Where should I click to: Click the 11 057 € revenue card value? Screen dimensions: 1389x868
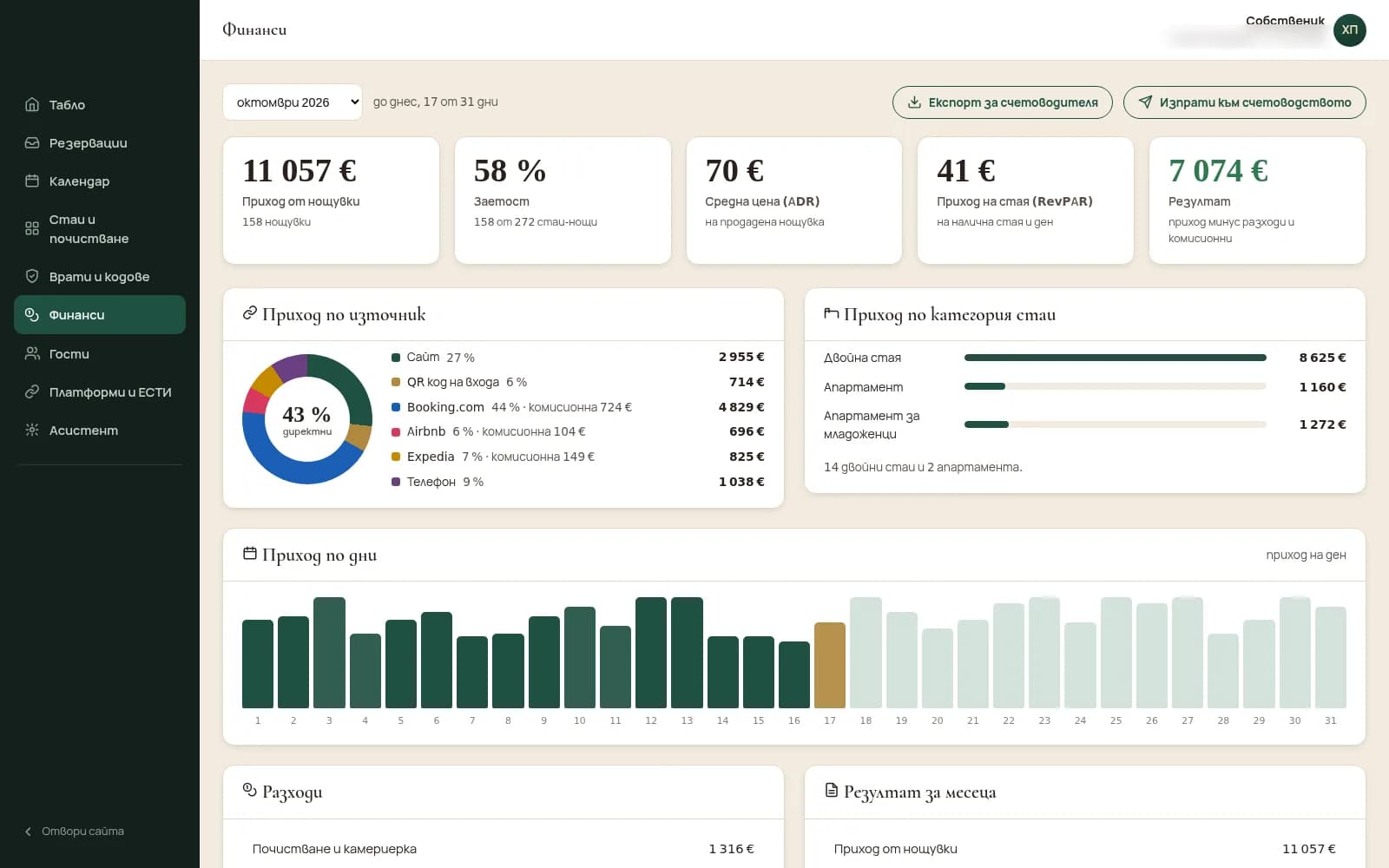[300, 171]
